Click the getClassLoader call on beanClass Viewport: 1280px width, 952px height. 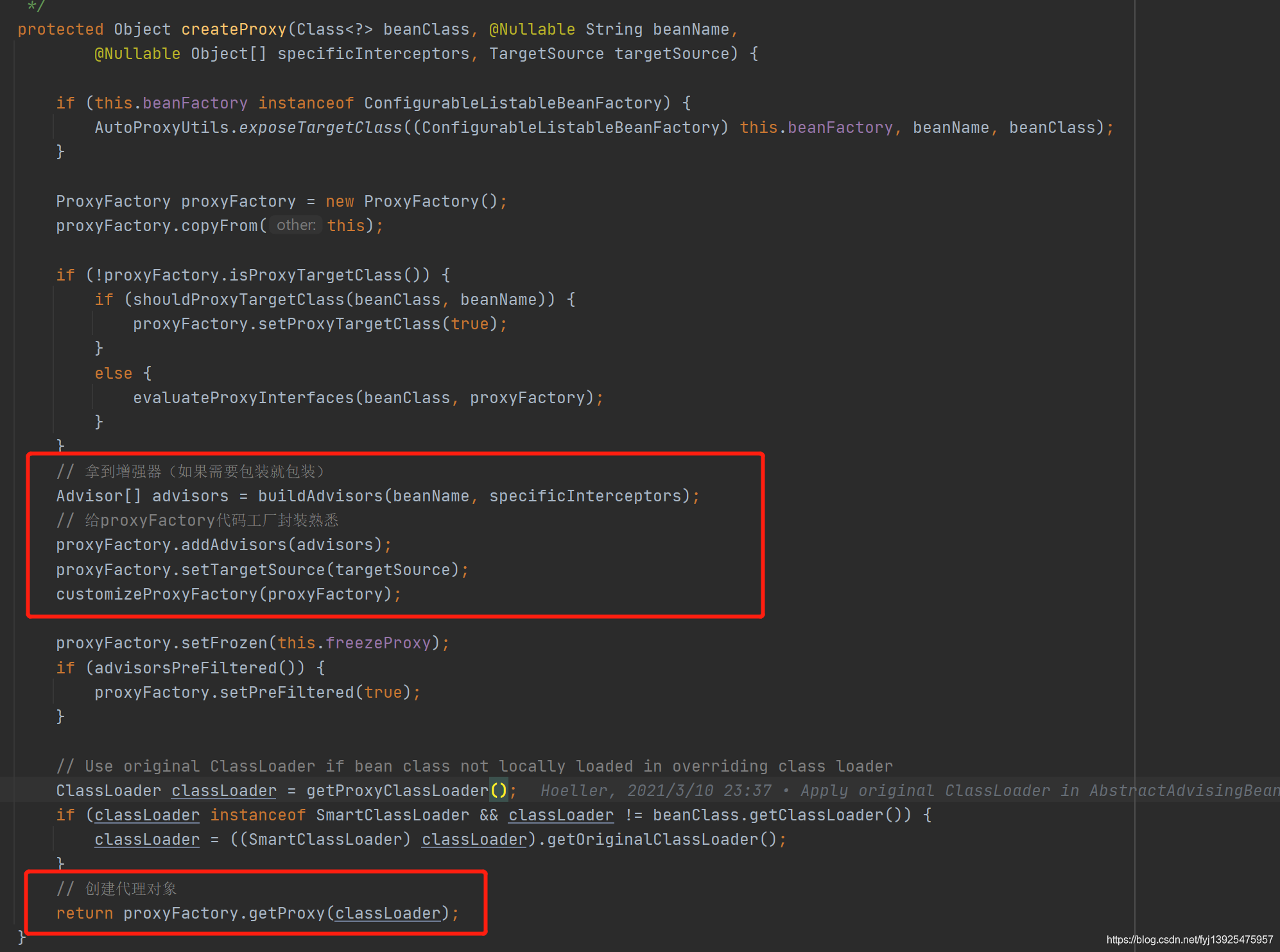[817, 815]
